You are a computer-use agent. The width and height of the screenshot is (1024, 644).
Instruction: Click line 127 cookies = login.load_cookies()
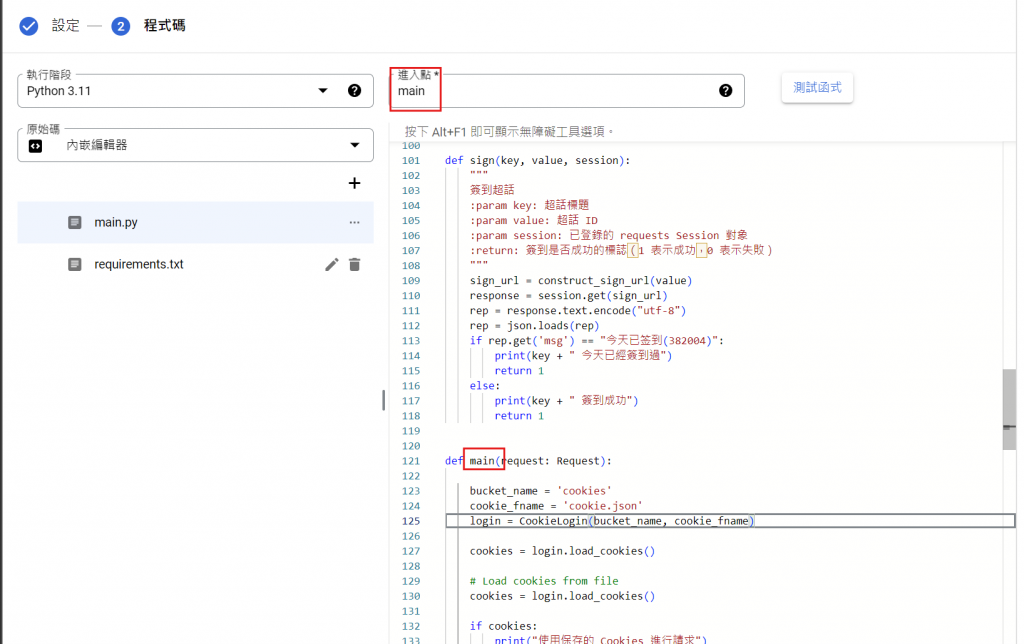(x=562, y=551)
